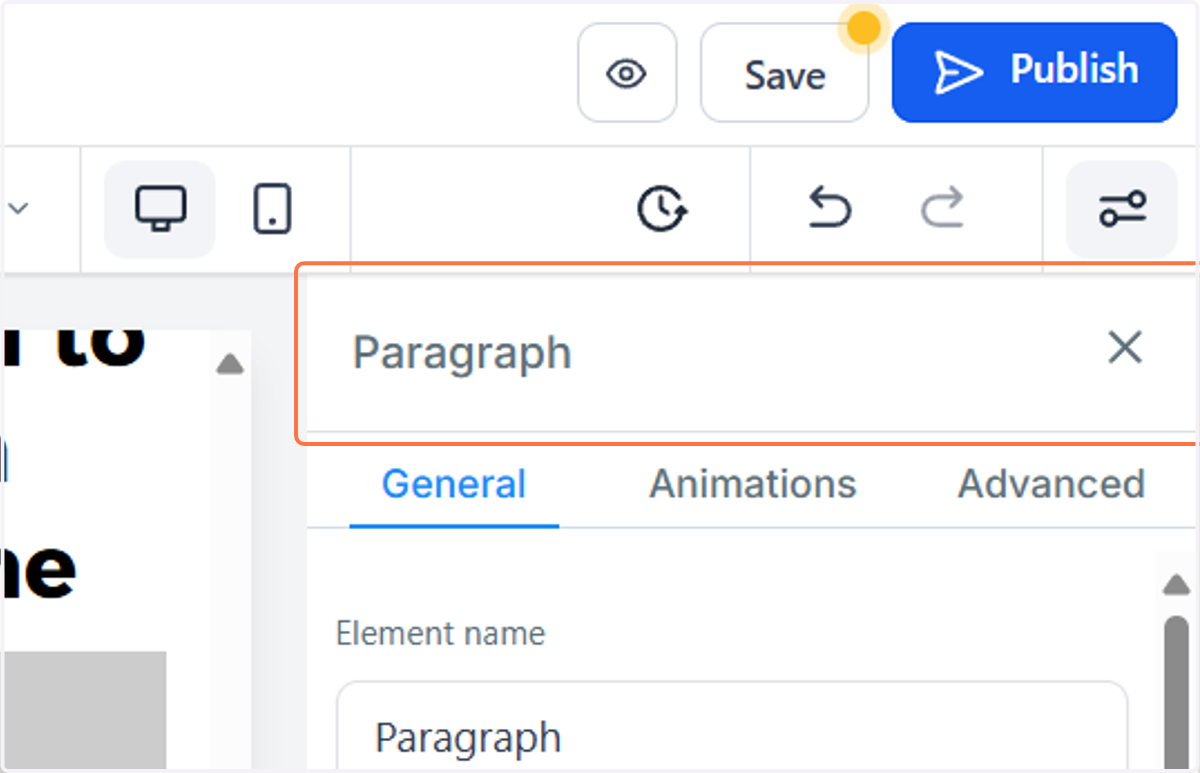Expand the dropdown chevron left of desktop icon
Screen dimensions: 1200x773
[18, 209]
